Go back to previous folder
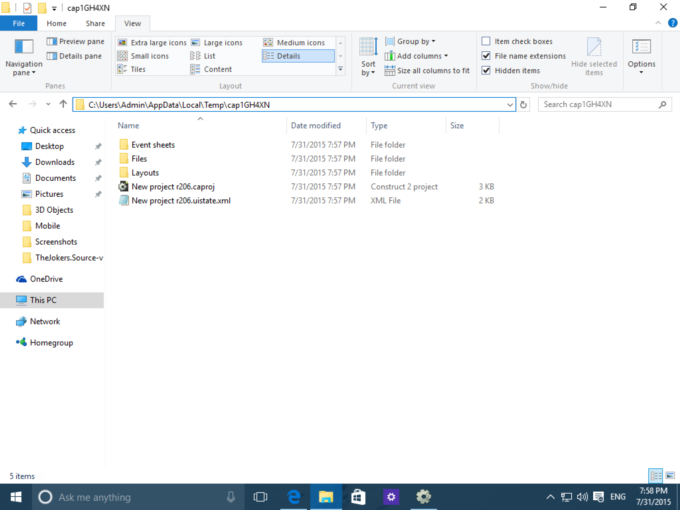680x510 pixels. coord(13,104)
